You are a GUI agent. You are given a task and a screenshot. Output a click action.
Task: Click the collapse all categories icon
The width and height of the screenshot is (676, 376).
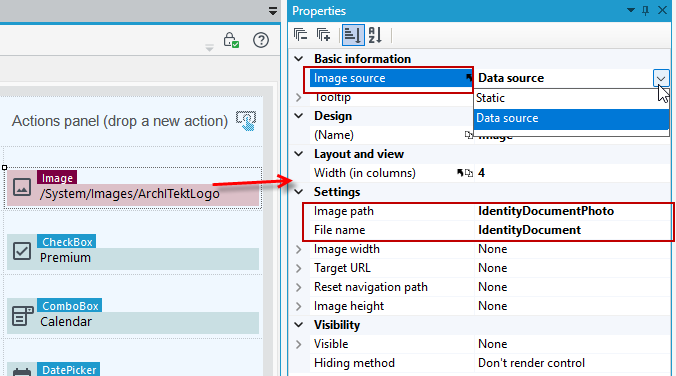click(300, 35)
